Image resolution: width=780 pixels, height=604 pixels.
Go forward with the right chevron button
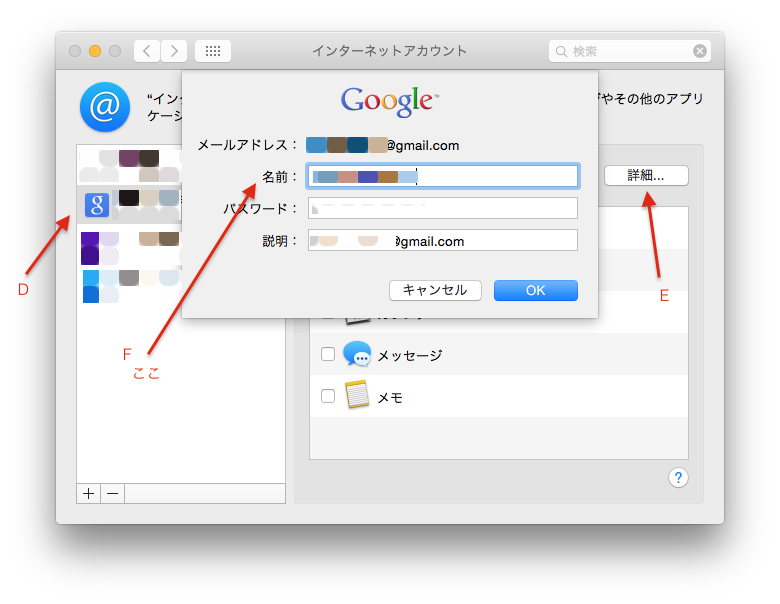coord(174,51)
